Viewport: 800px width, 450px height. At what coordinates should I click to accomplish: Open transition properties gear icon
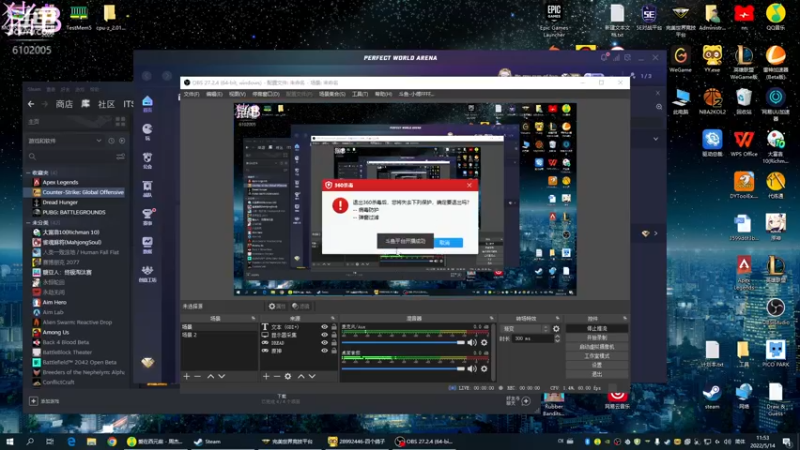(556, 329)
